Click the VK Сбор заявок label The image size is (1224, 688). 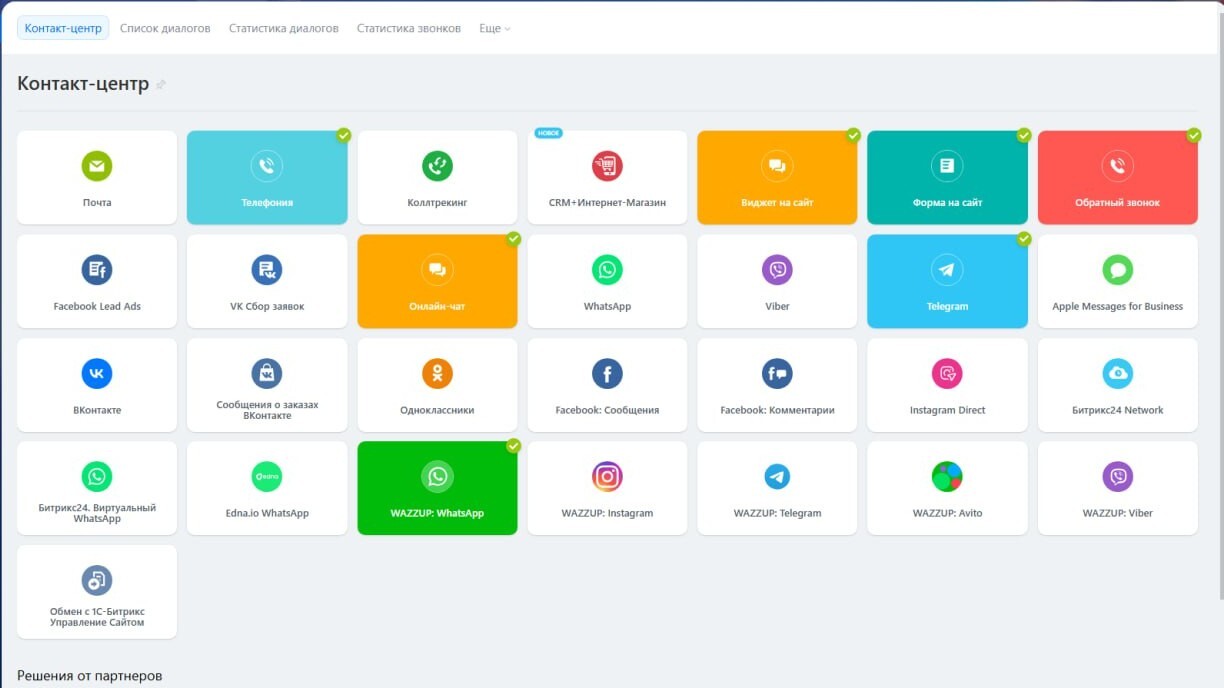coord(267,307)
